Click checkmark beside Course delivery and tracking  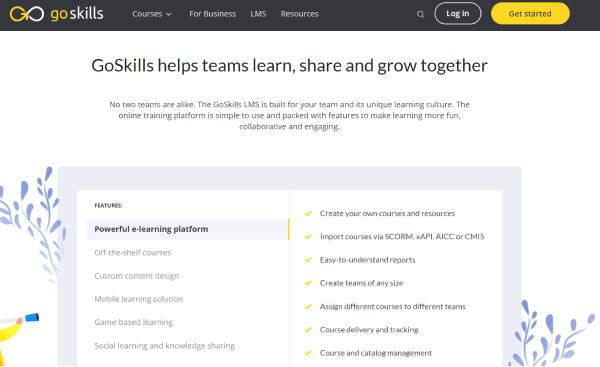[308, 329]
